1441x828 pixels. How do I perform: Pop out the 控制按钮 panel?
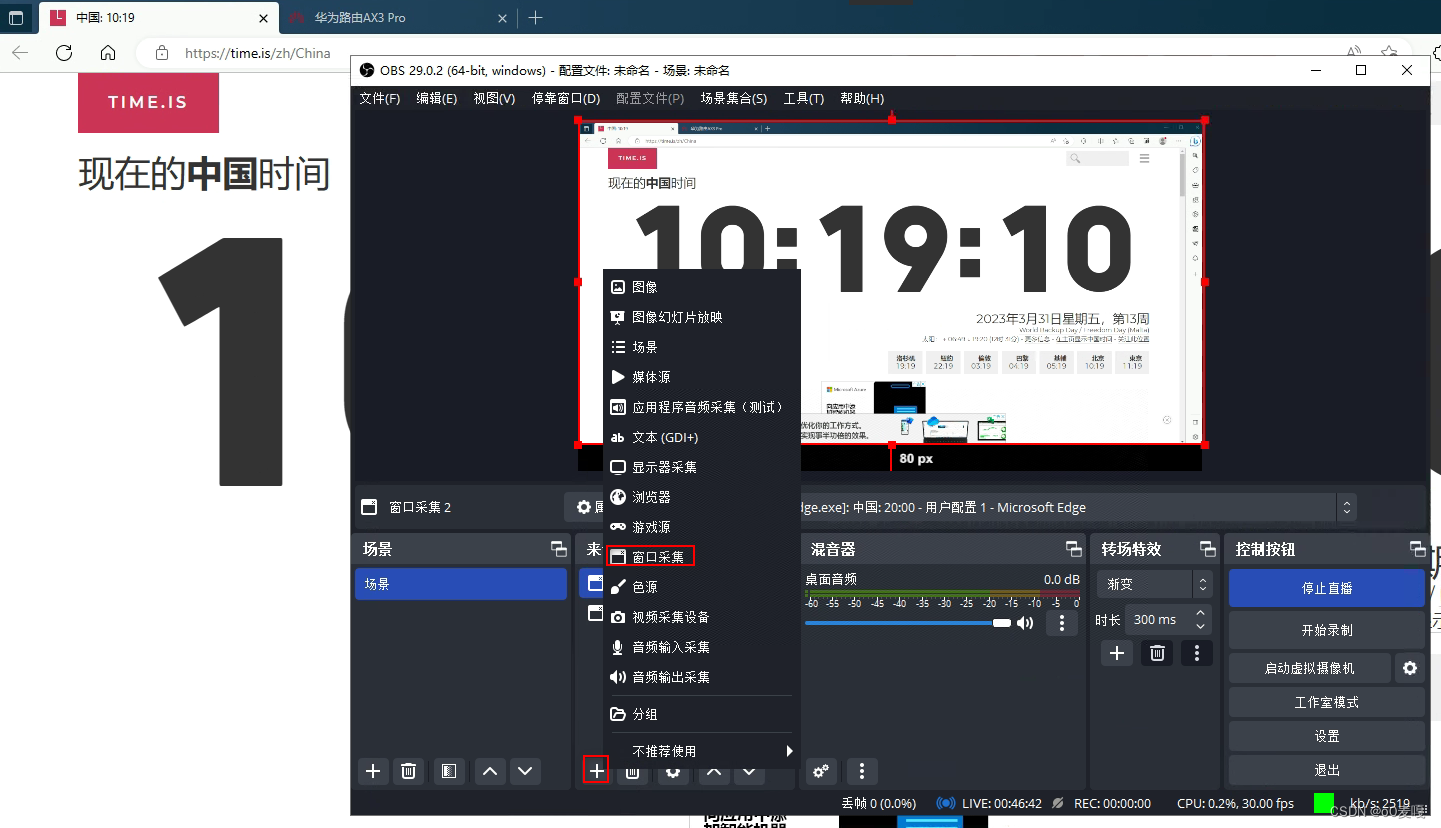pyautogui.click(x=1418, y=548)
